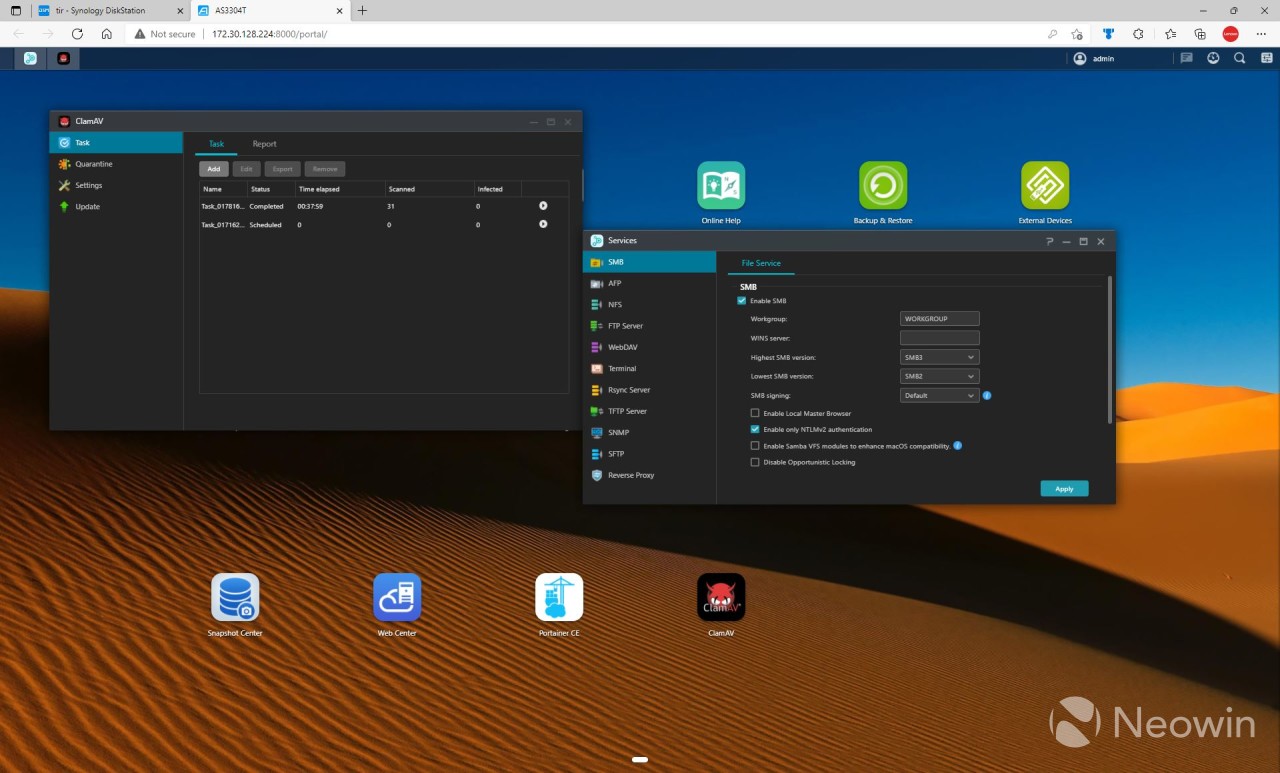Select SNMP in Services sidebar
The width and height of the screenshot is (1280, 773).
[x=650, y=433]
